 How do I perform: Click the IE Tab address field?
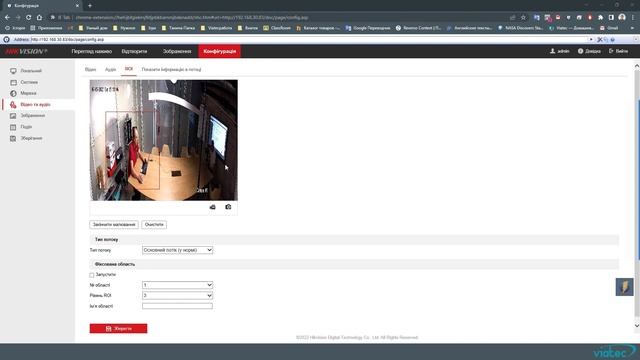[x=309, y=40]
